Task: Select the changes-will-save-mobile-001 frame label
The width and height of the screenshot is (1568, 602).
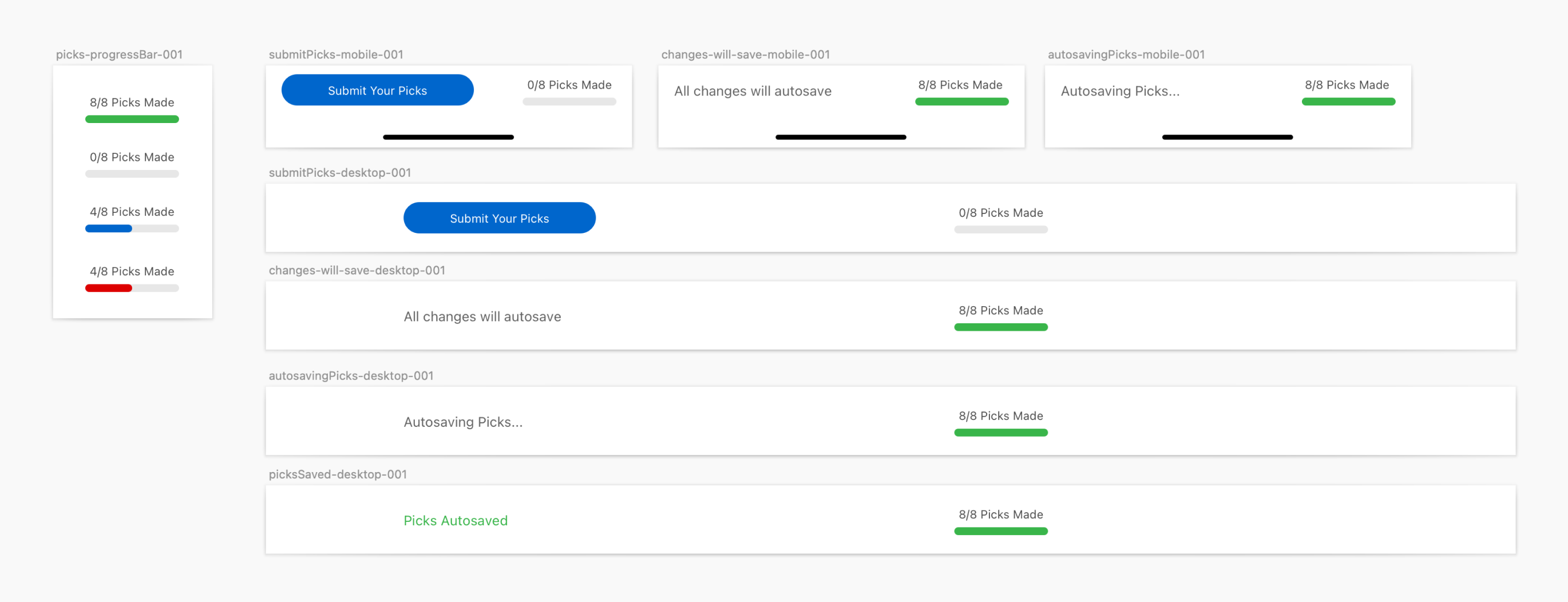Action: click(745, 54)
